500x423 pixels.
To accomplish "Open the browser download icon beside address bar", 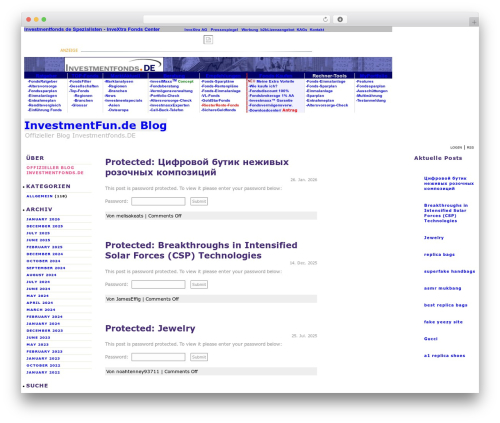I will coord(340,20).
